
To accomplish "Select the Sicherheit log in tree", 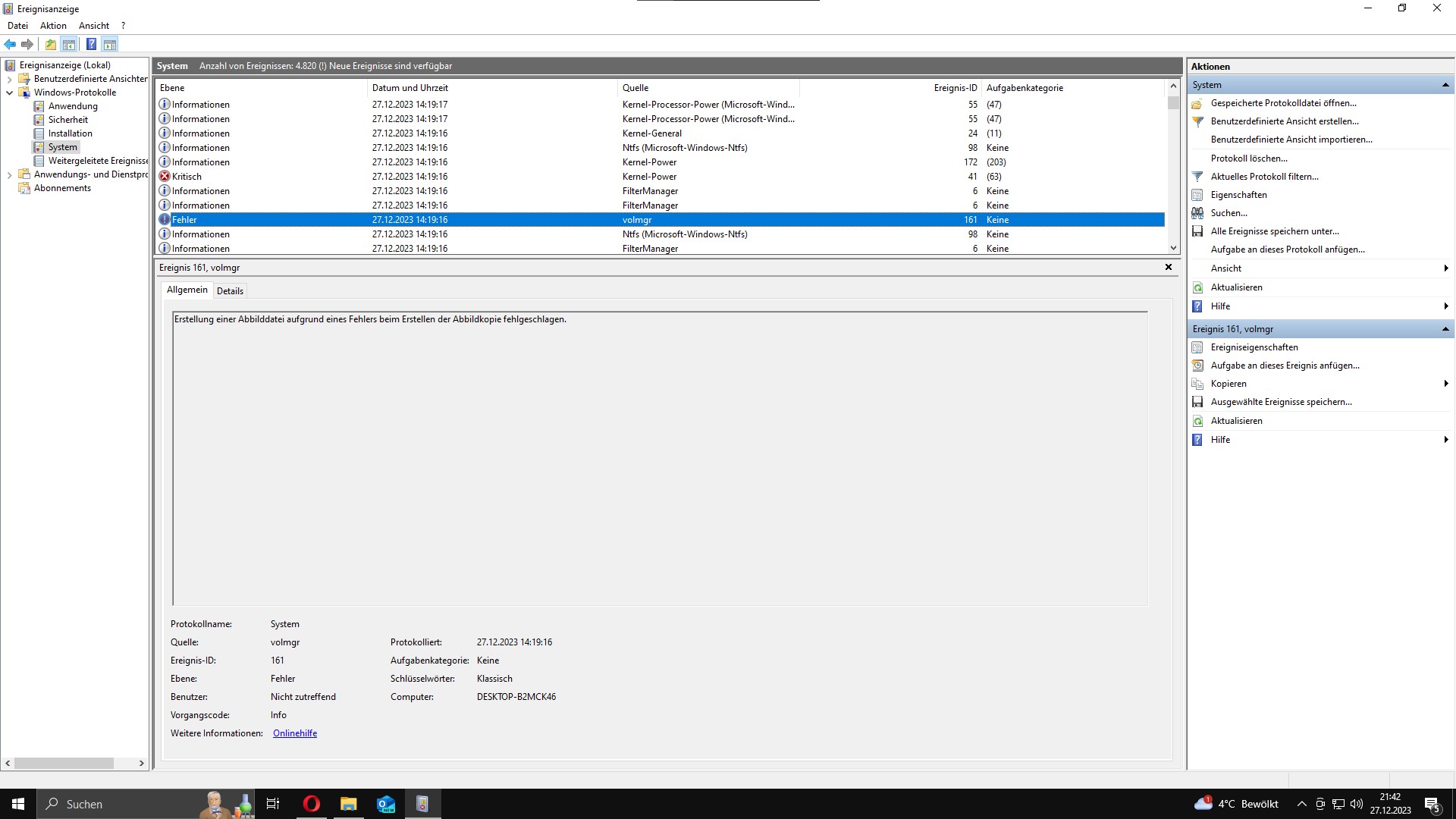I will tap(67, 120).
